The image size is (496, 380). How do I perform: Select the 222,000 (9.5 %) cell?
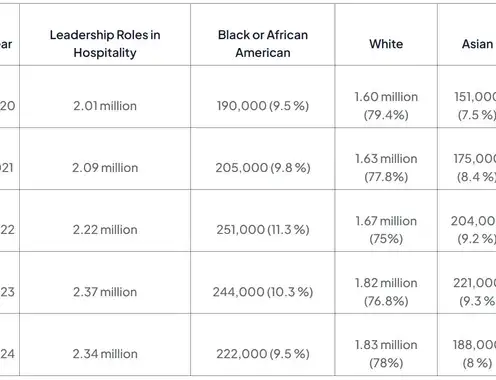click(x=263, y=354)
